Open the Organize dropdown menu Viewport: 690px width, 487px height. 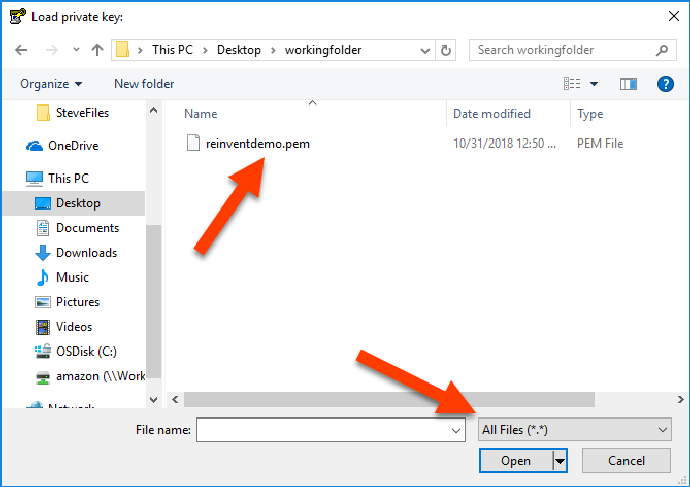coord(51,84)
